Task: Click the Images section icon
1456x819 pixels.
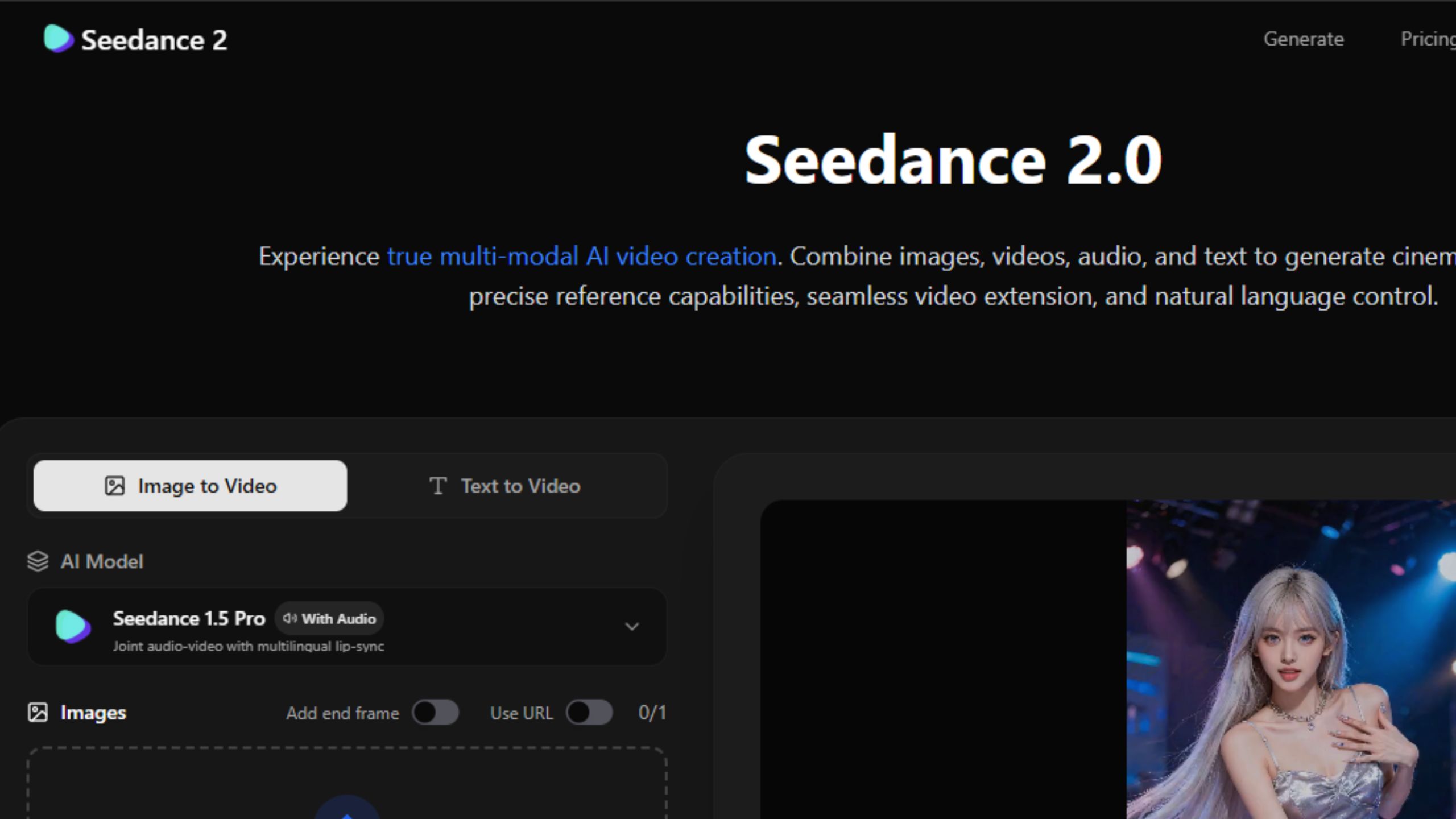Action: point(38,712)
